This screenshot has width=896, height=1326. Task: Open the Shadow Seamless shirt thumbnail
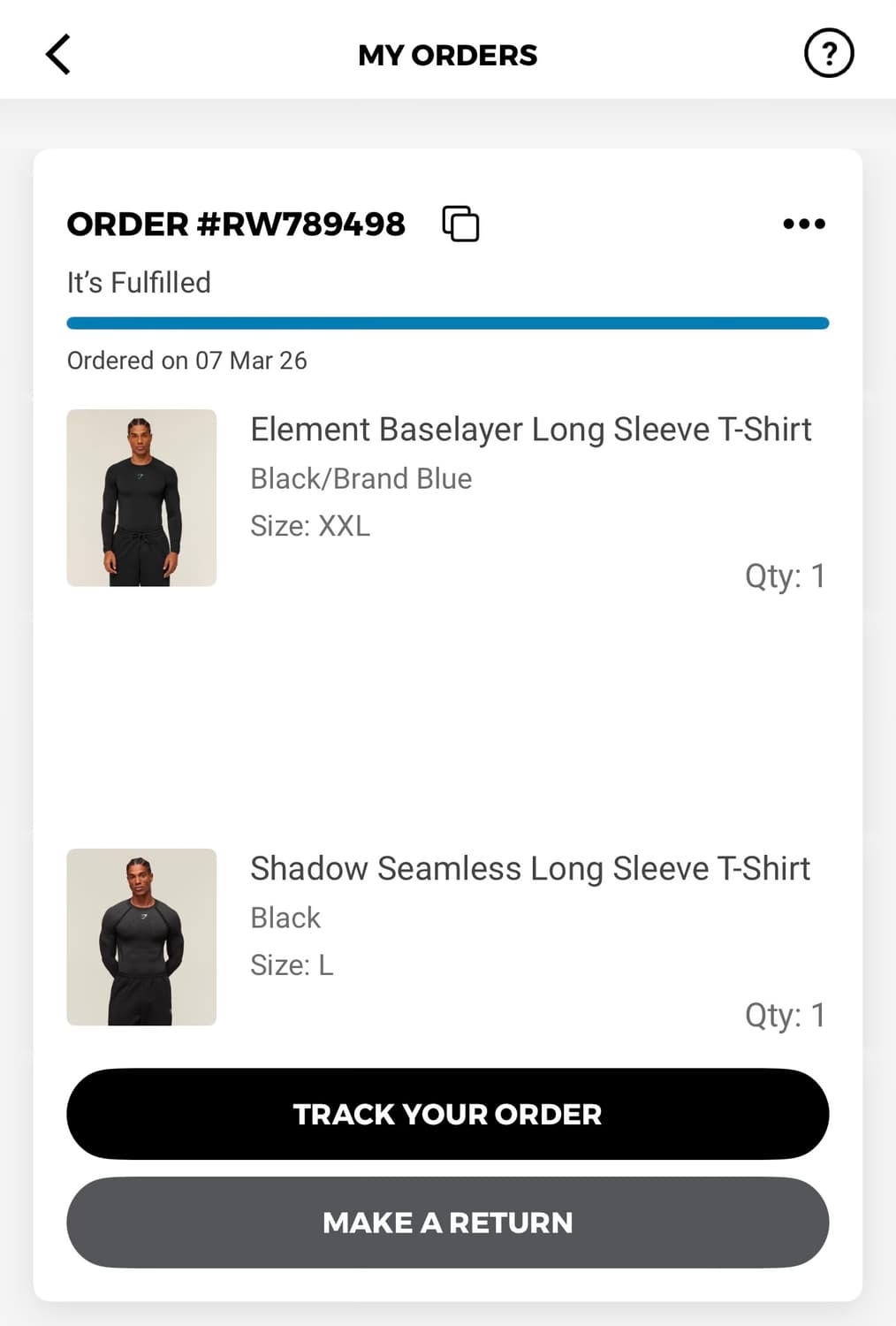coord(141,937)
